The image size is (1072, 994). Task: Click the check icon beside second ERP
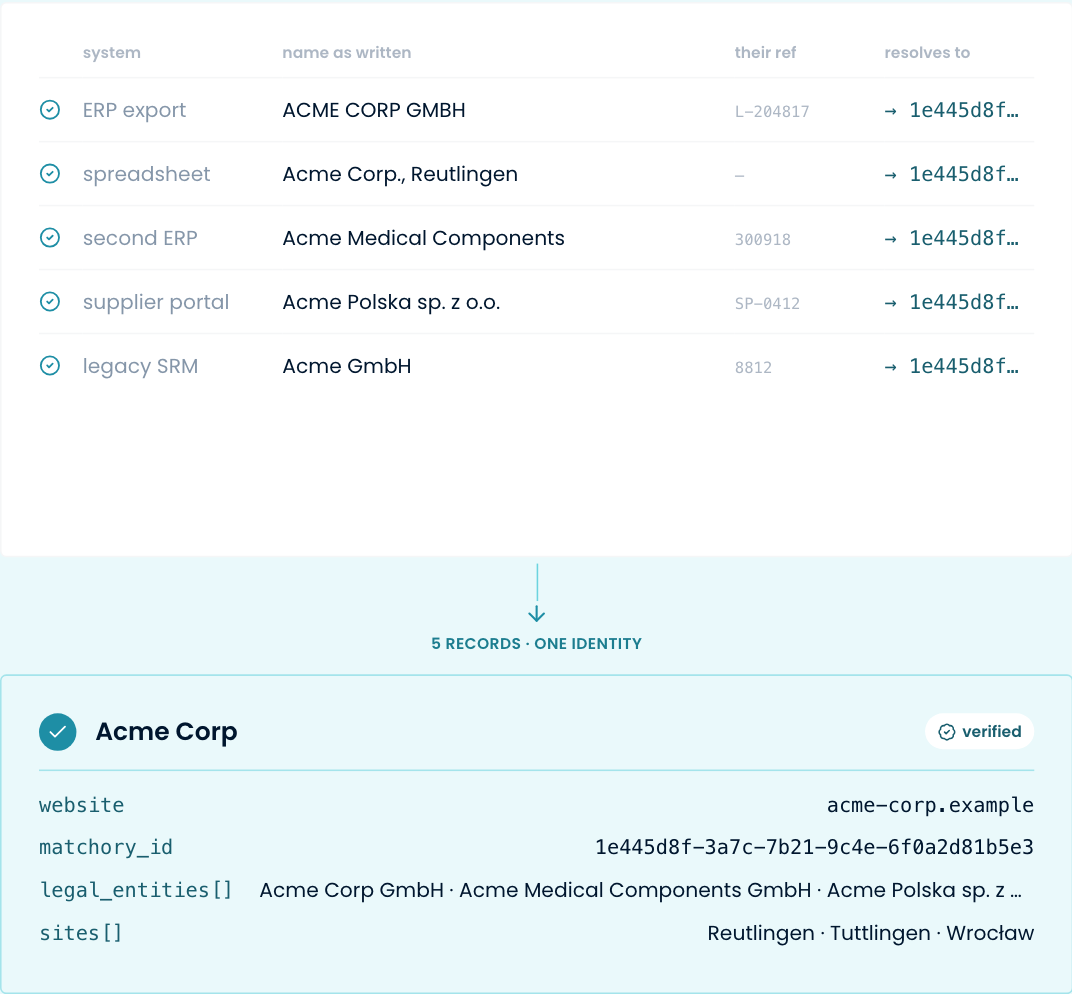pyautogui.click(x=50, y=238)
